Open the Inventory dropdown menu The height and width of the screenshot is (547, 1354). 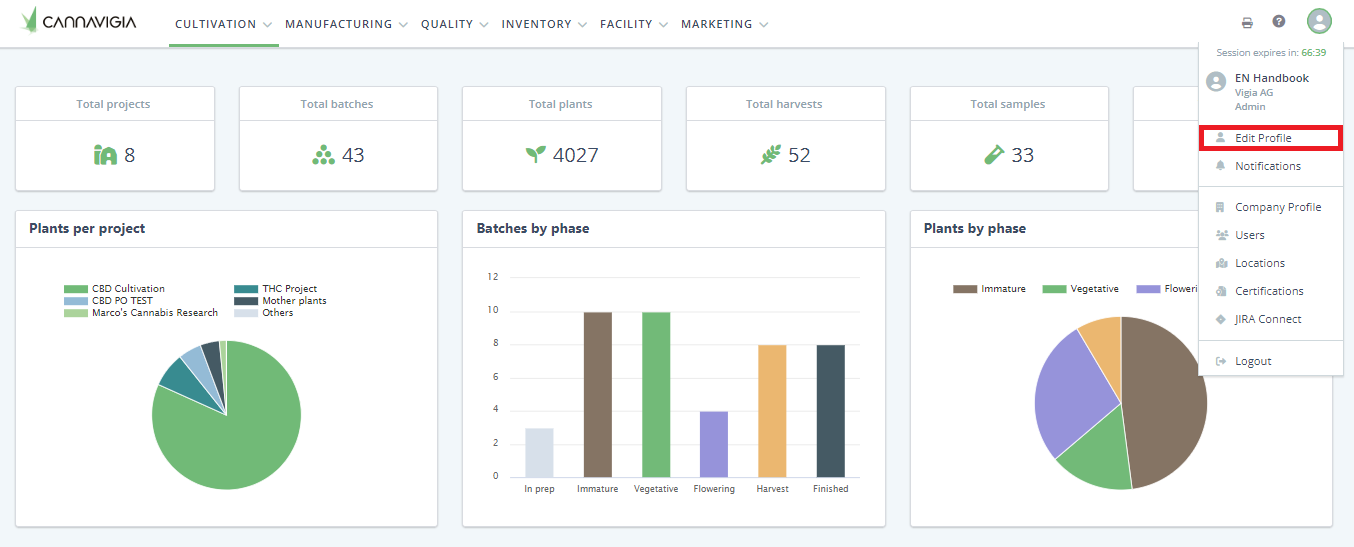click(x=544, y=24)
